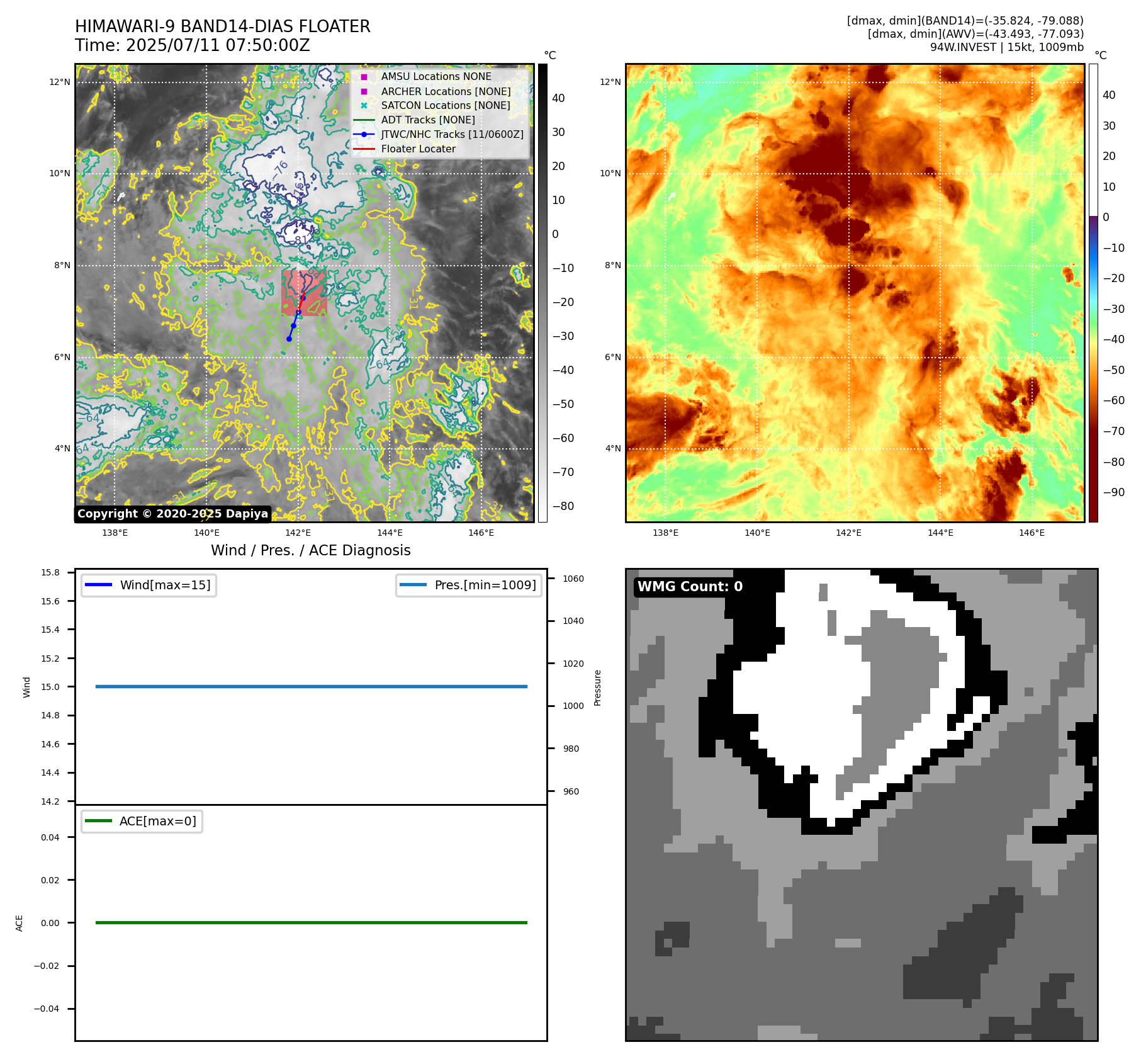Click the Wind / Pres. / ACE Diagnosis title
Image resolution: width=1141 pixels, height=1064 pixels.
coord(311,550)
